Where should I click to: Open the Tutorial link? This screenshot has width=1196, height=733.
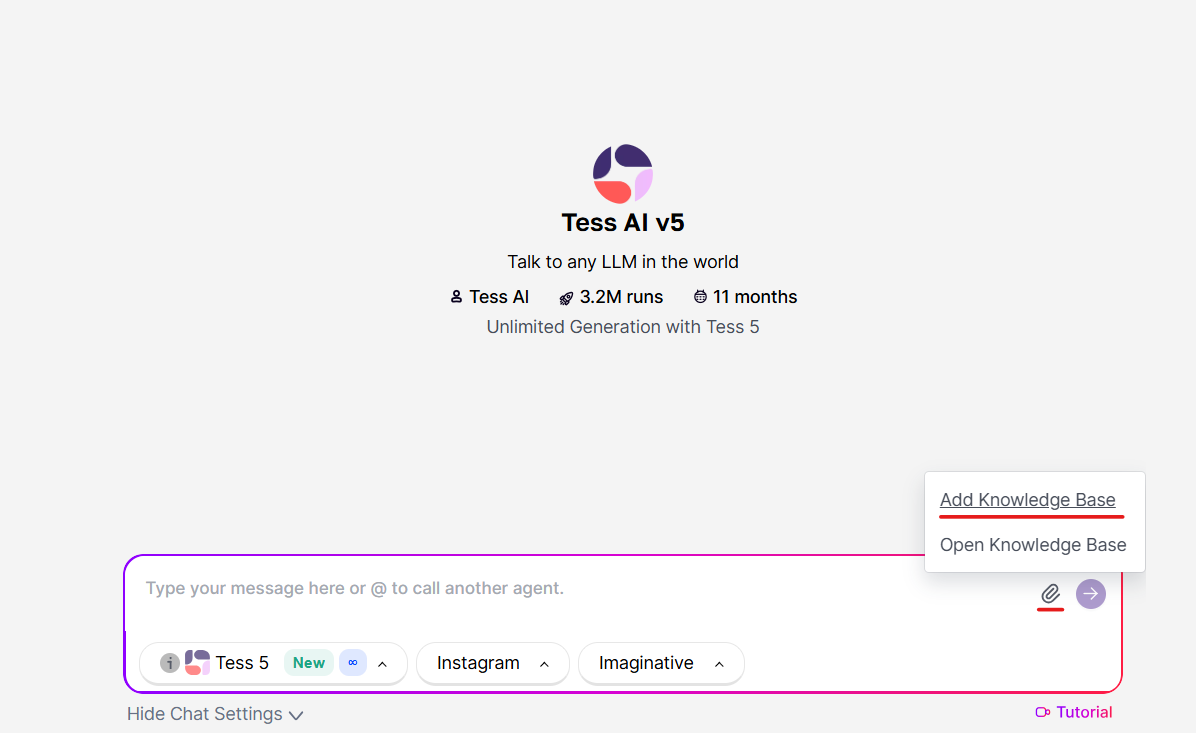pos(1074,712)
